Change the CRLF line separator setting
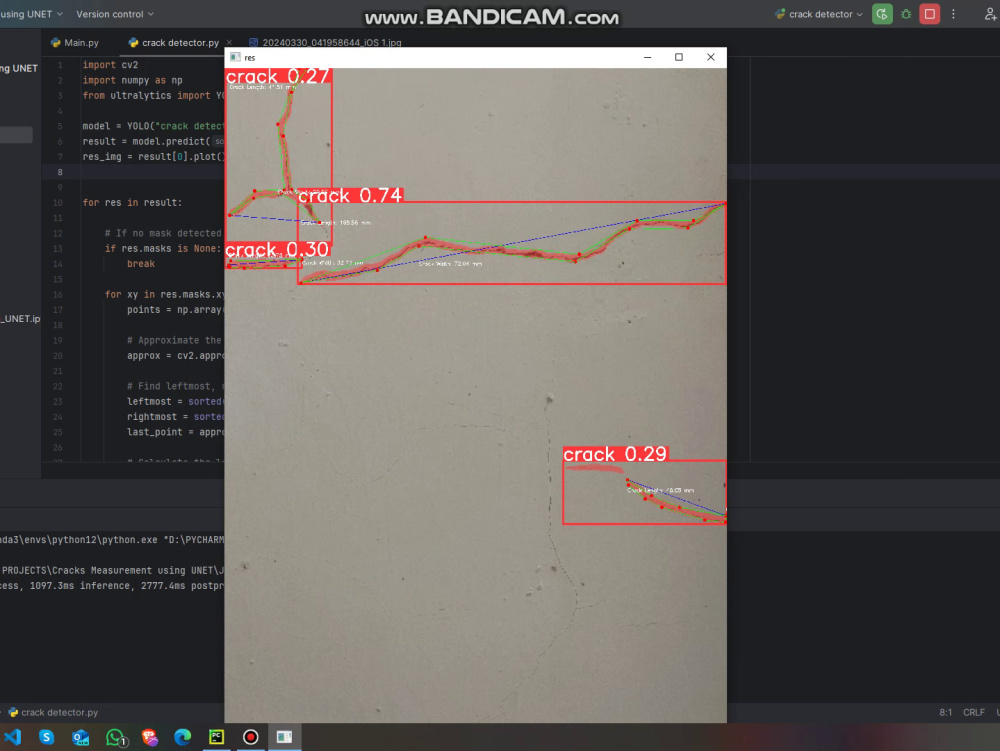 pos(974,712)
